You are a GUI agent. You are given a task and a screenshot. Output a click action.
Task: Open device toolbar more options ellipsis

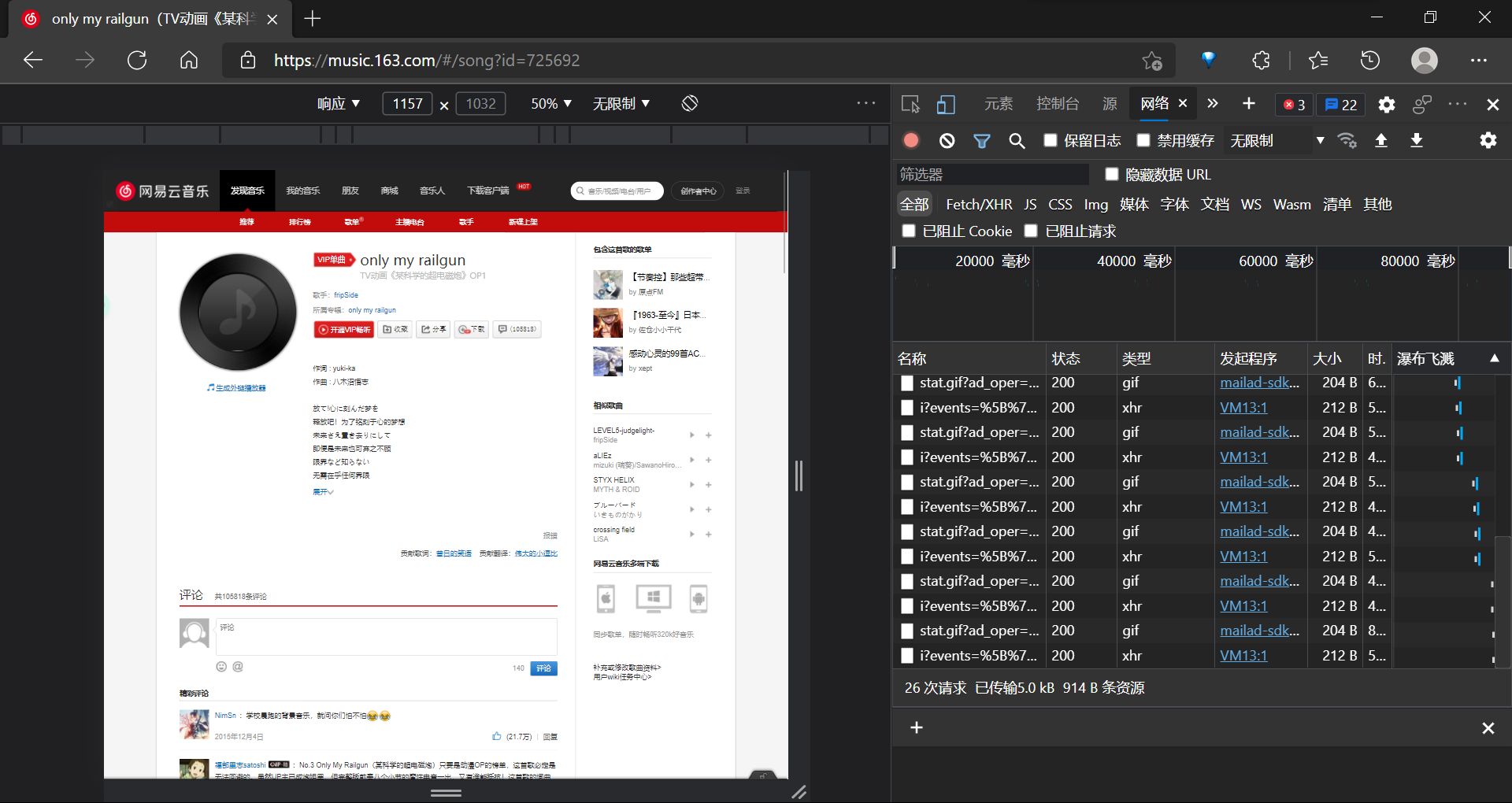(x=866, y=103)
